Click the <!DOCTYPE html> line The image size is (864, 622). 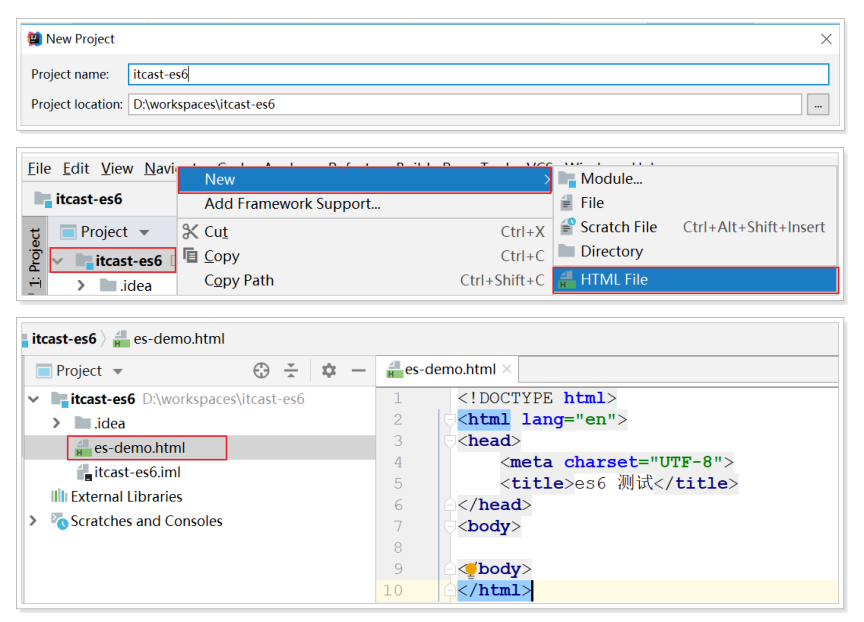[x=537, y=398]
